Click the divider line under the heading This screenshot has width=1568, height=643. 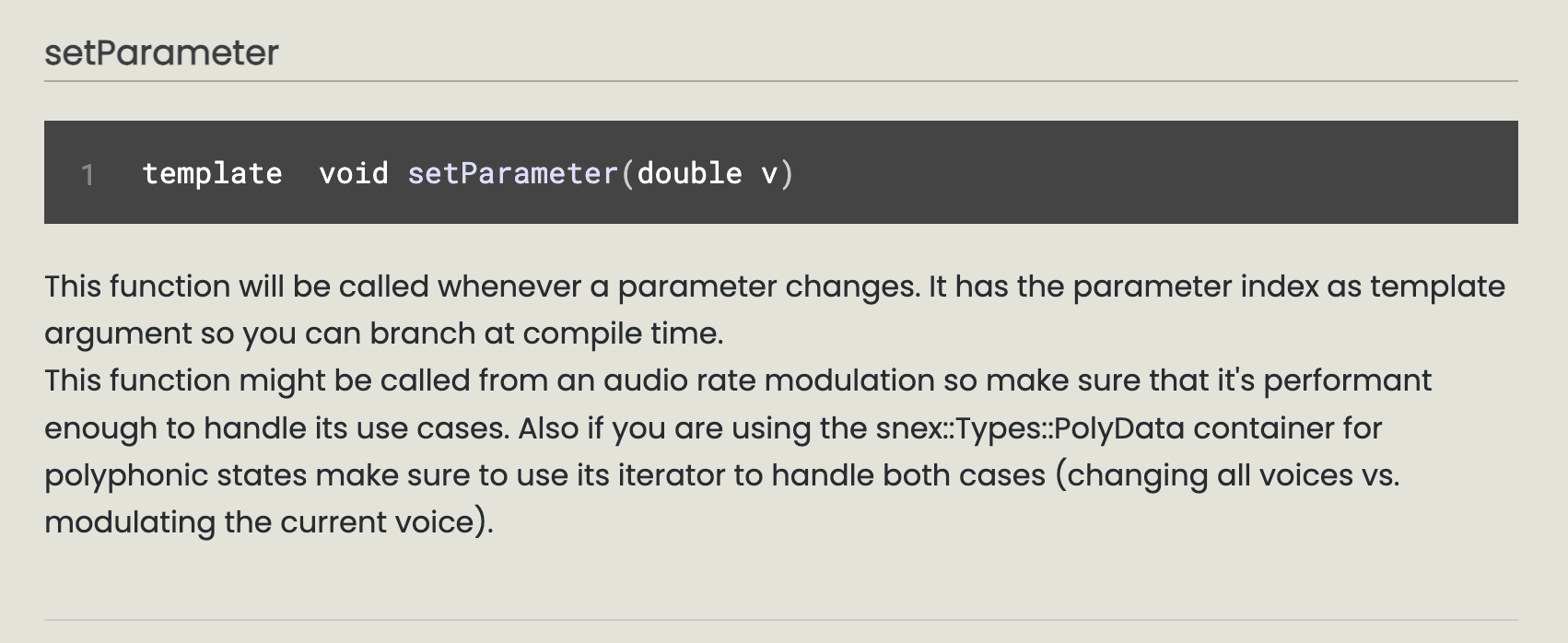pyautogui.click(x=780, y=81)
